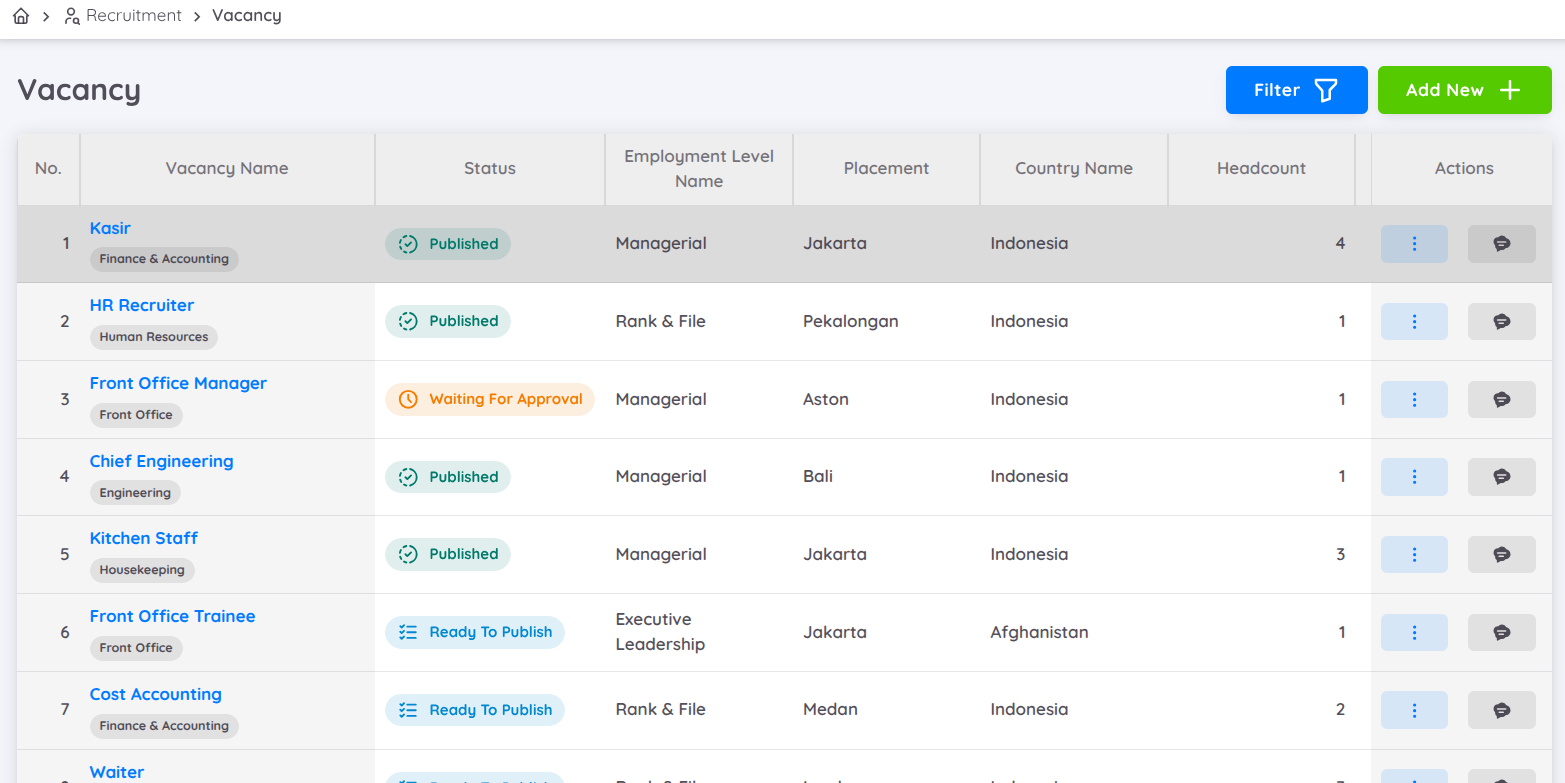Viewport: 1565px width, 783px height.
Task: Open the comment bubble icon for HR Recruiter
Action: [1501, 321]
